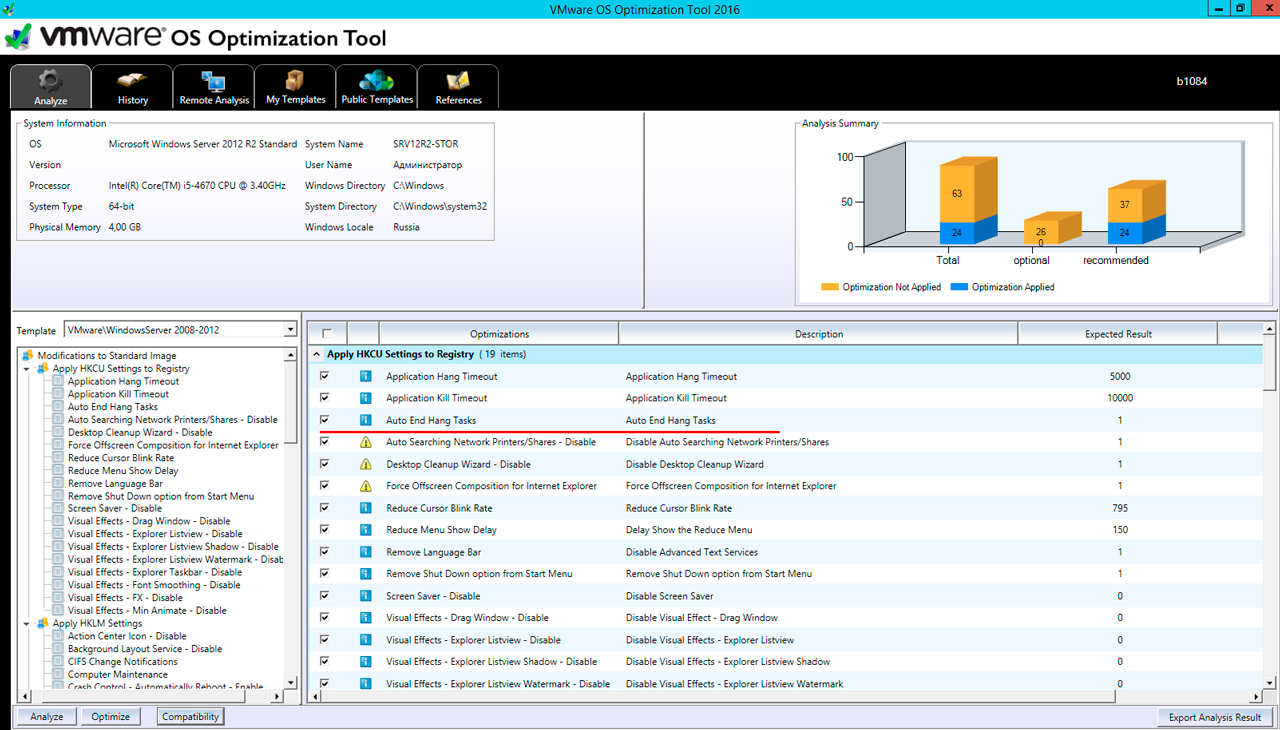The image size is (1280, 730).
Task: Uncheck the Auto End Hang Tasks checkbox
Action: [x=324, y=420]
